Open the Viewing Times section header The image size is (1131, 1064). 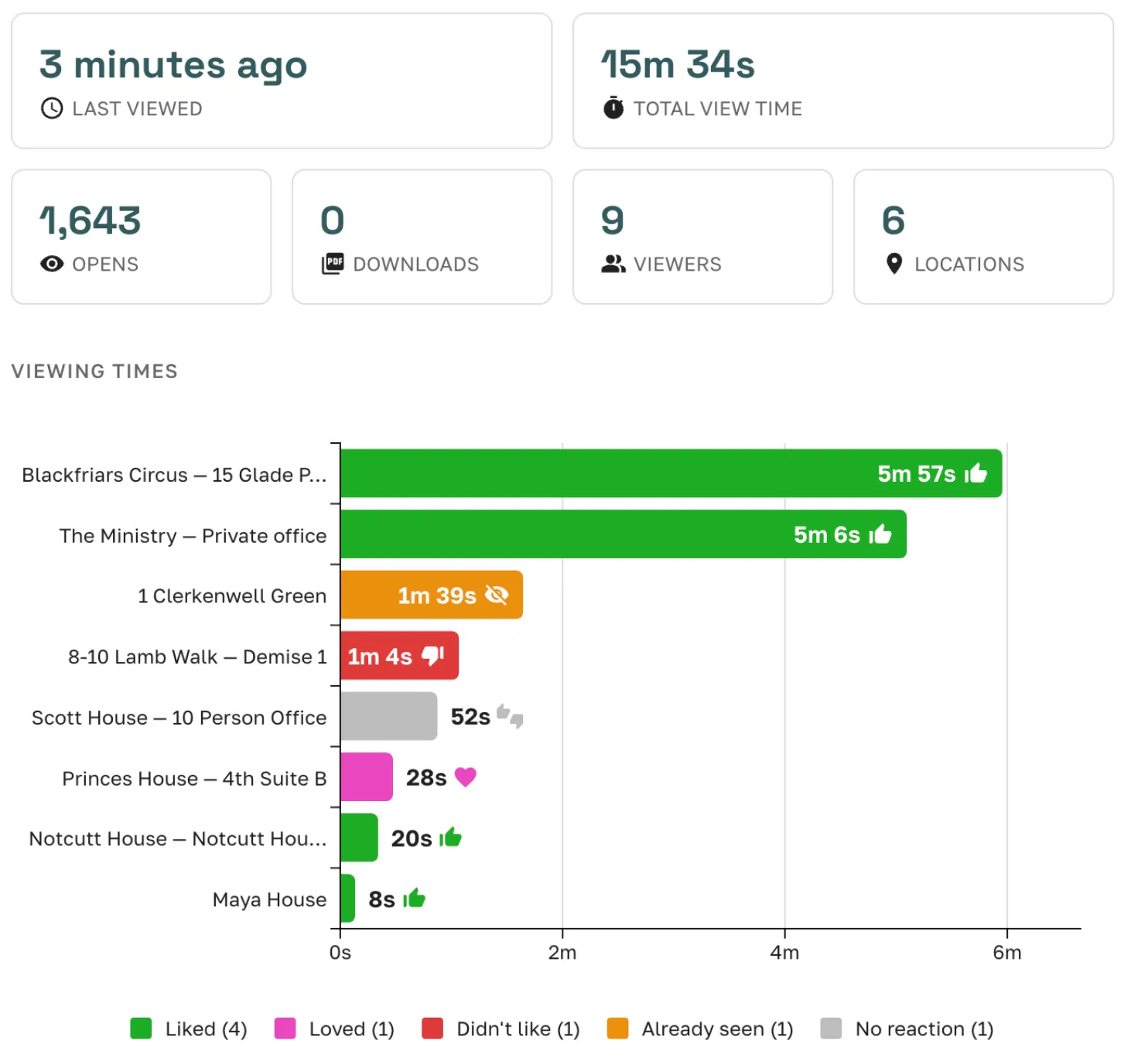[94, 371]
